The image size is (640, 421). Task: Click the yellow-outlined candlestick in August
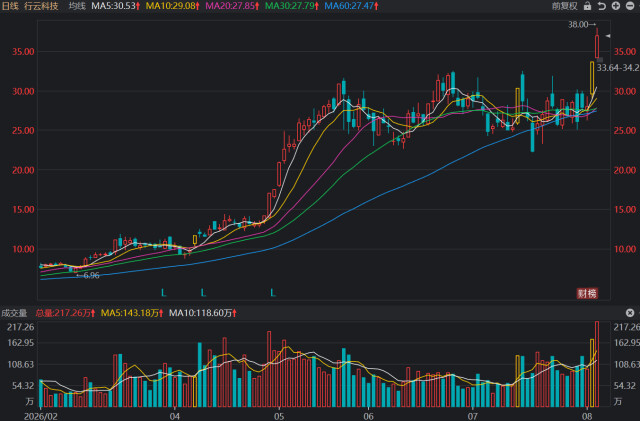click(592, 78)
